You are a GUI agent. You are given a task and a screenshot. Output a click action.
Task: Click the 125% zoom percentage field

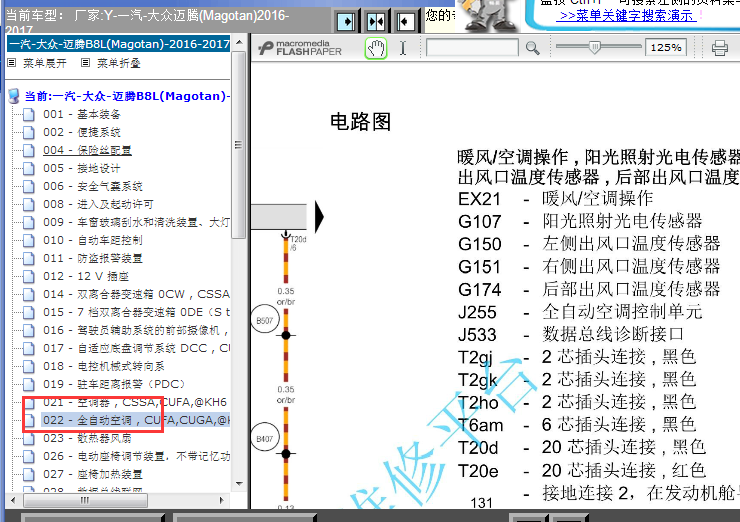click(x=665, y=48)
